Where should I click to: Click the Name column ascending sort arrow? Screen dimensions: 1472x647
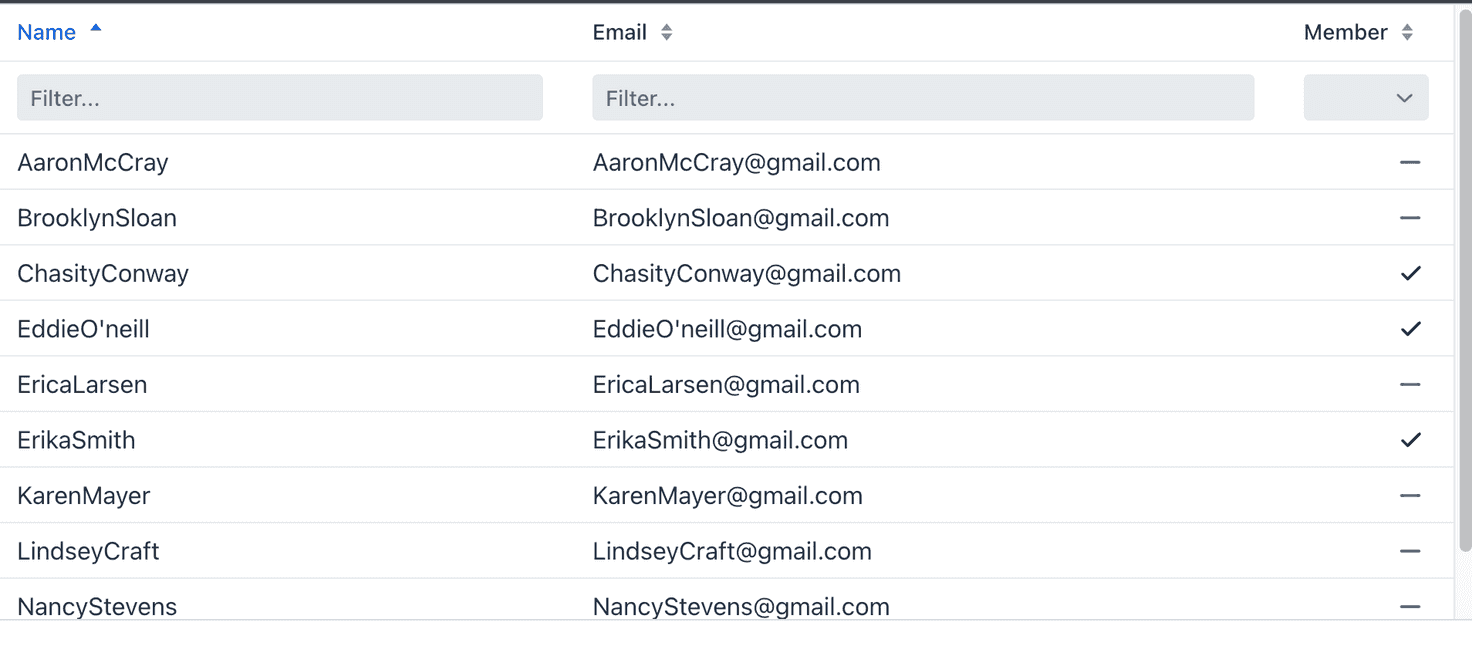tap(96, 29)
